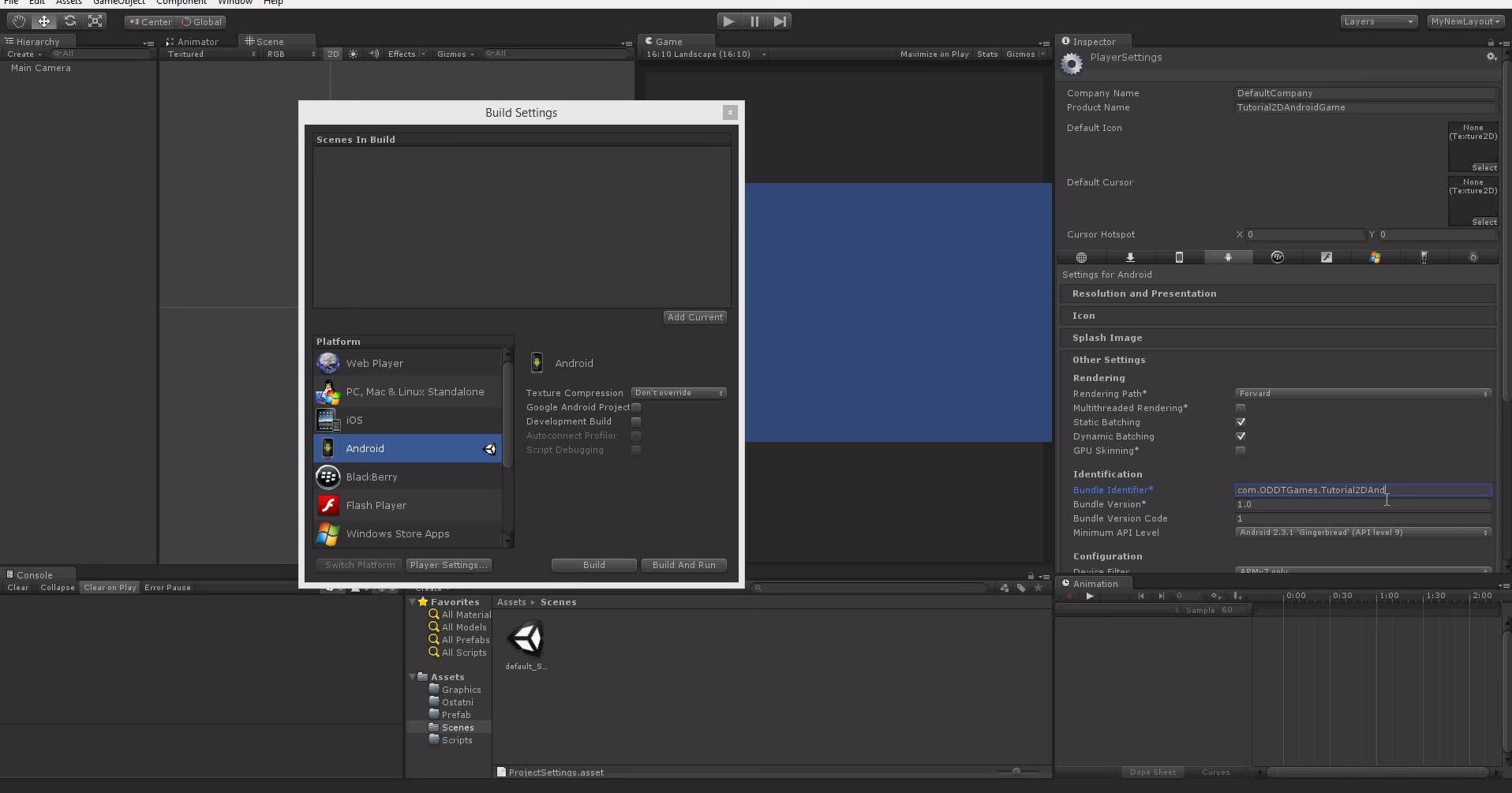Image resolution: width=1512 pixels, height=793 pixels.
Task: Enable the Development Build checkbox
Action: coord(636,421)
